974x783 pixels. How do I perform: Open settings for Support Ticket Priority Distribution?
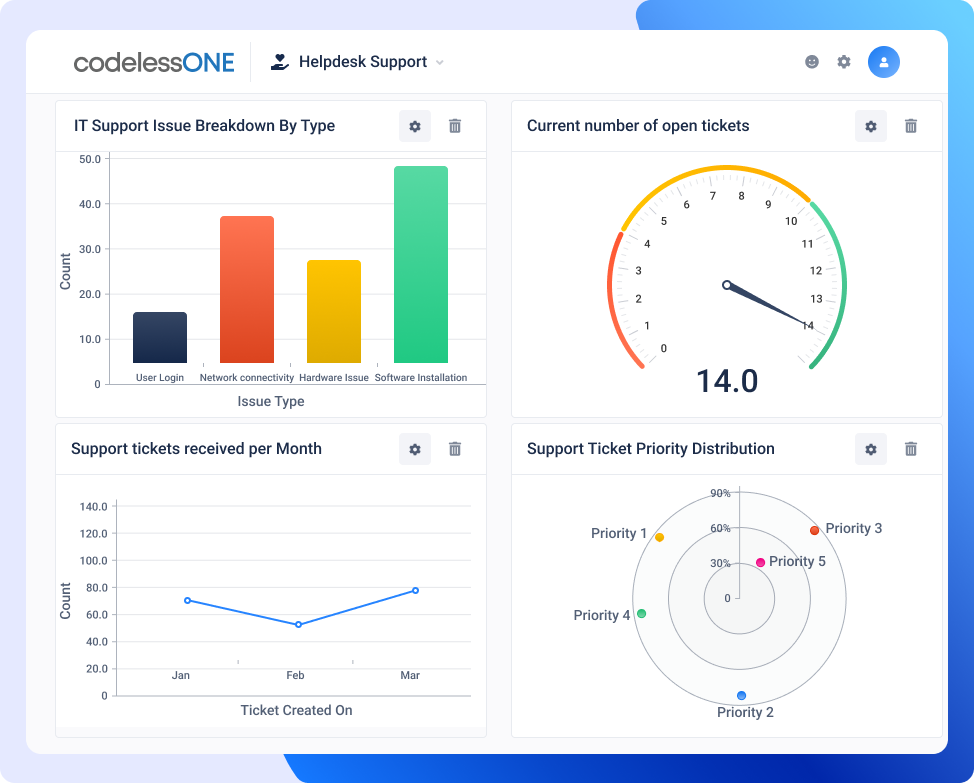(871, 449)
